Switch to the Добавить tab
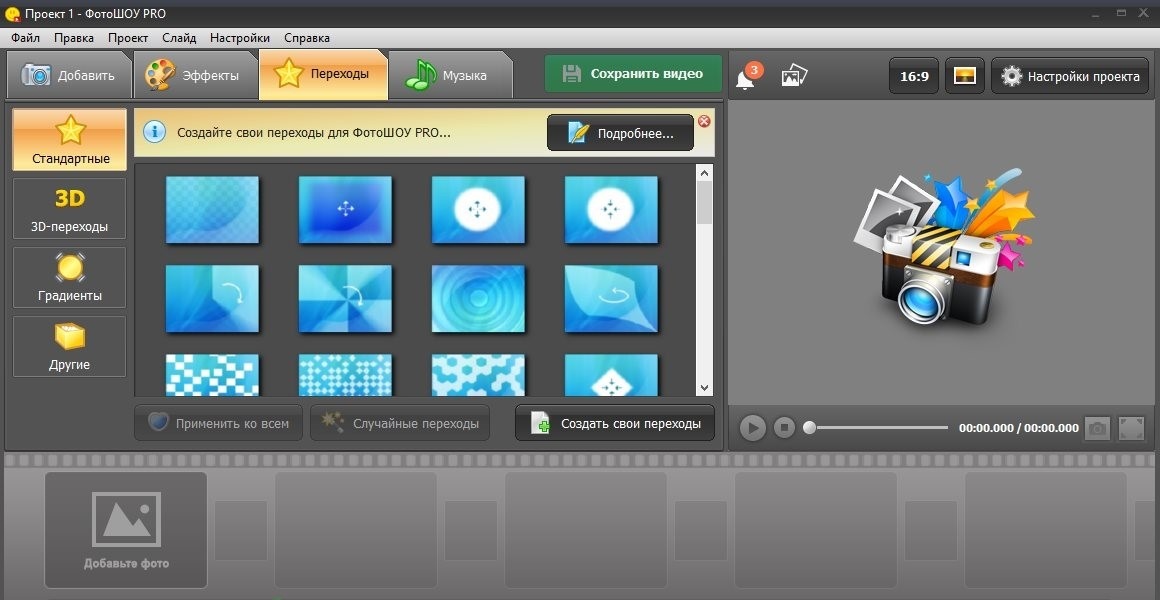 pos(69,75)
